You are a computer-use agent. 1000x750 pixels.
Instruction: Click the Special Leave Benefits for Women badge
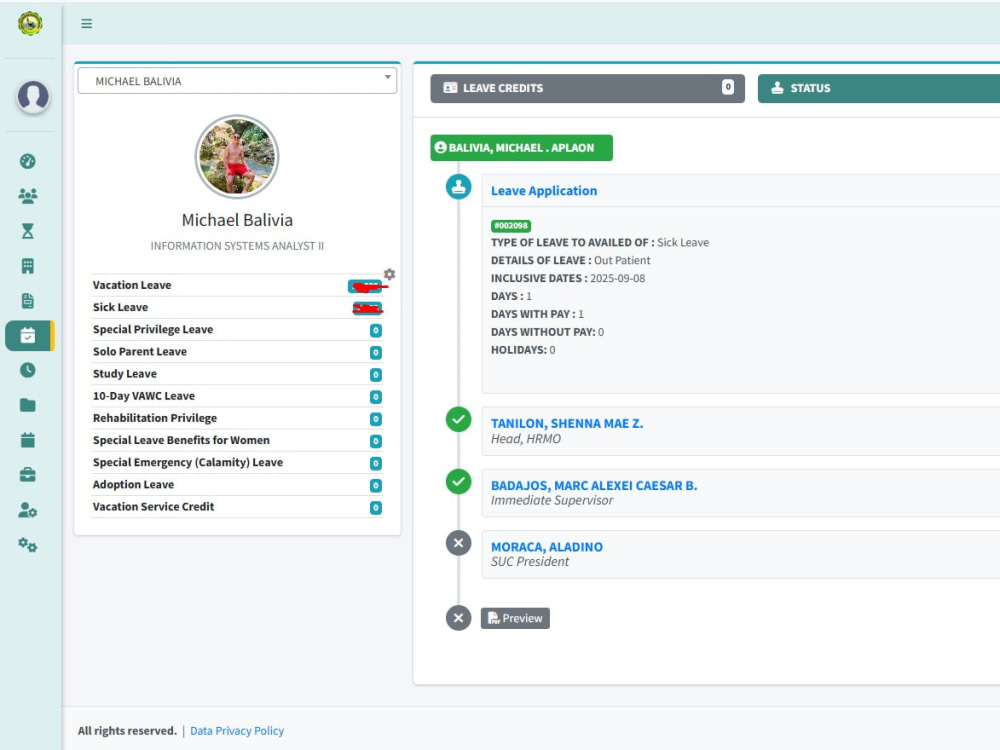376,441
